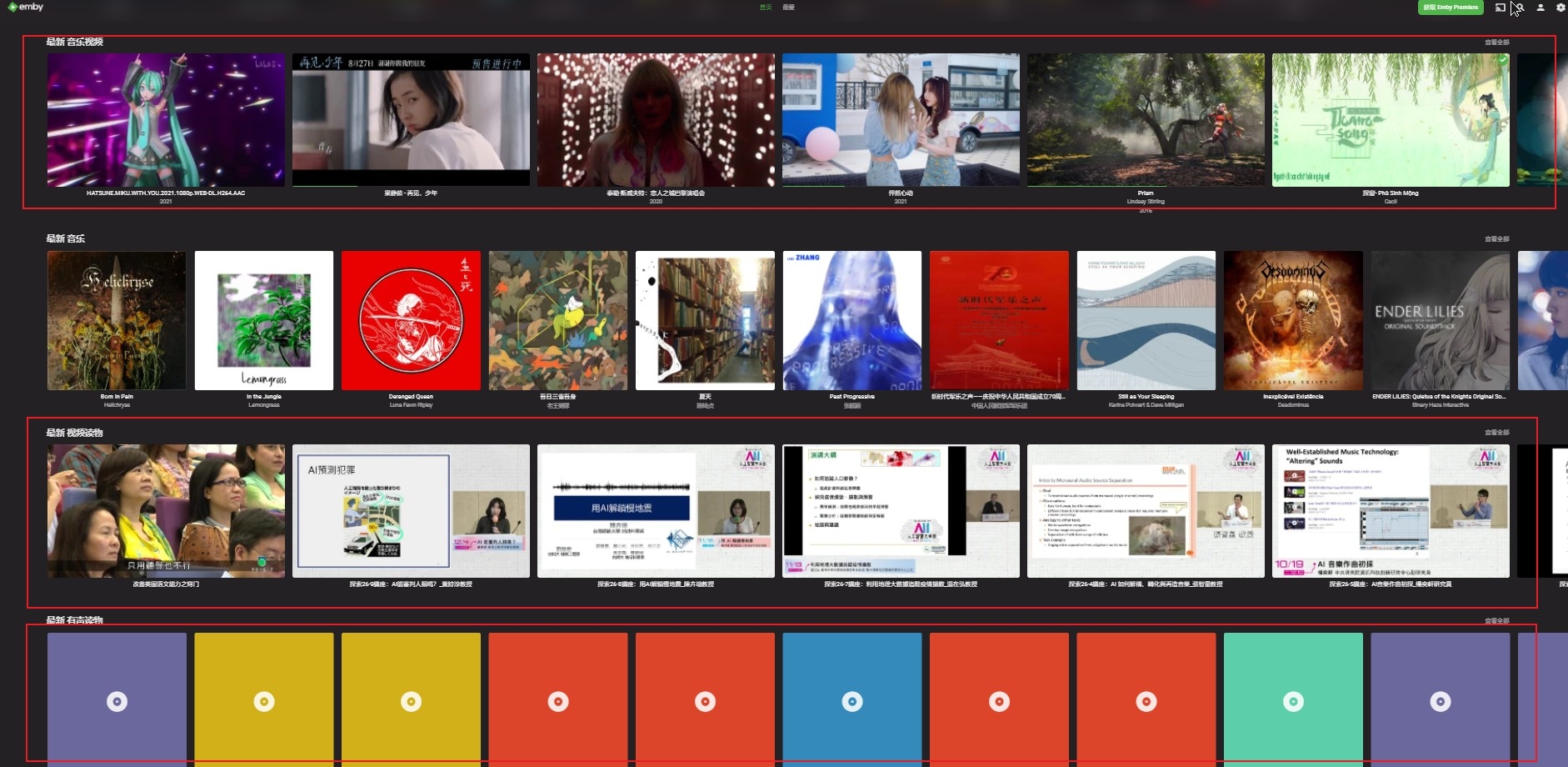Click the 探索26-8講座 title text
Image resolution: width=1568 pixels, height=767 pixels.
(656, 584)
